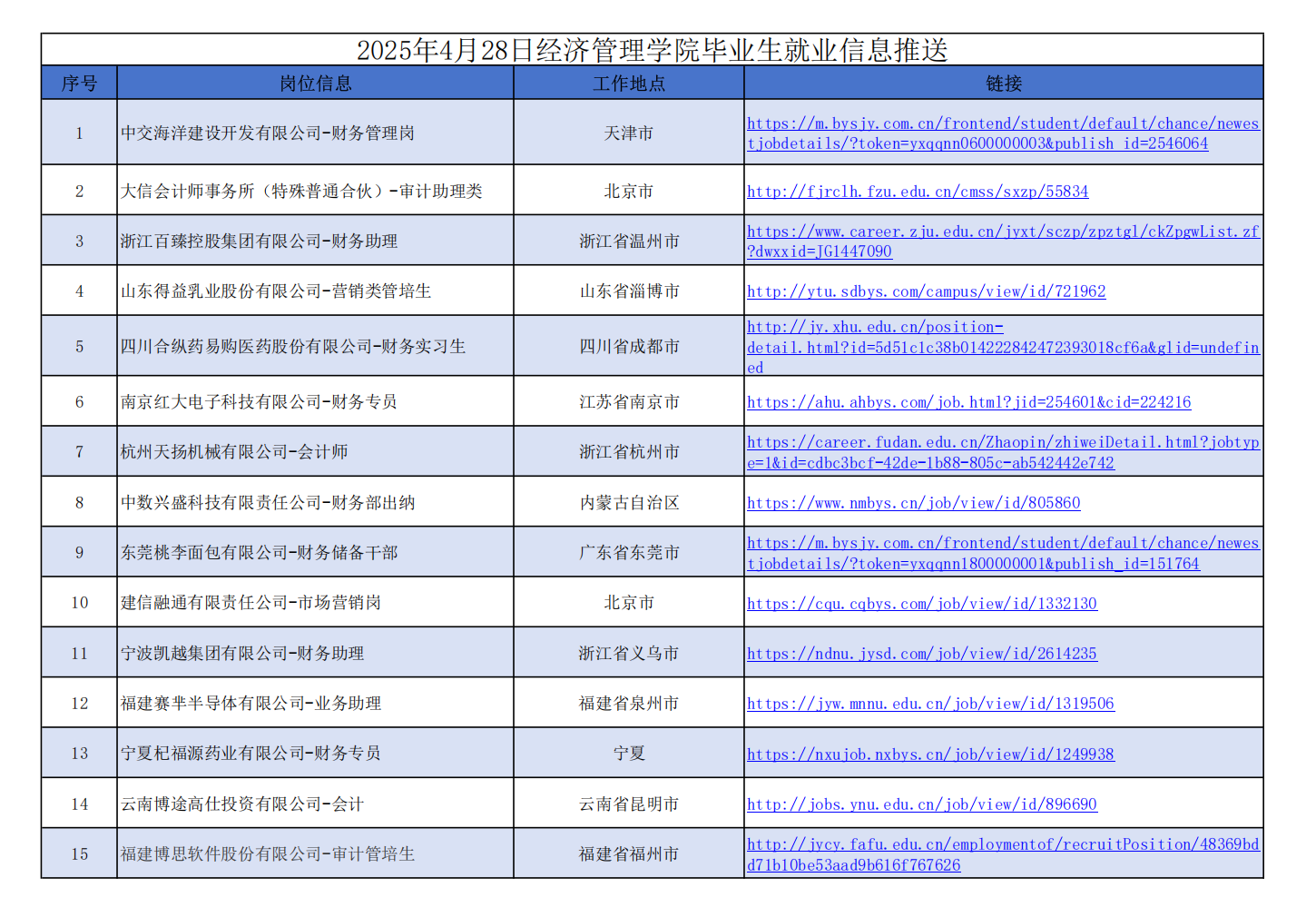Open the jyw.mnnu.edu.cn job link
Screen dimensions: 1316x917
click(930, 704)
